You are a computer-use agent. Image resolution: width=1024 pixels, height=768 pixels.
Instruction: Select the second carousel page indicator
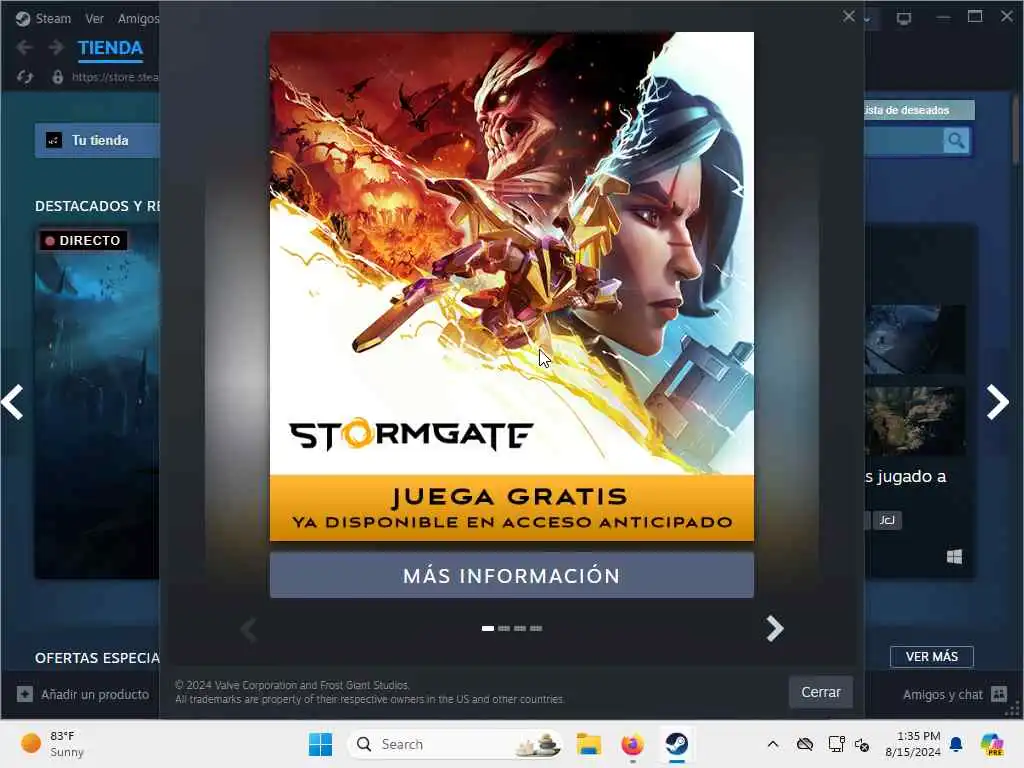(x=504, y=628)
